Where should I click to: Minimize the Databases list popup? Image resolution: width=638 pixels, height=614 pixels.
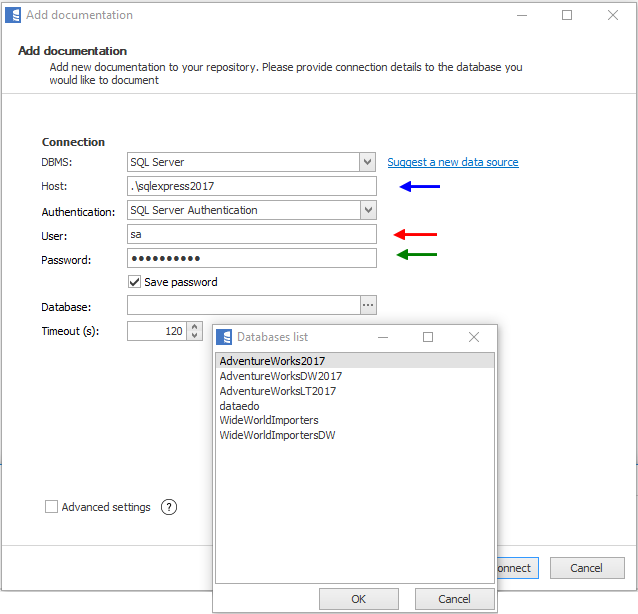[382, 337]
